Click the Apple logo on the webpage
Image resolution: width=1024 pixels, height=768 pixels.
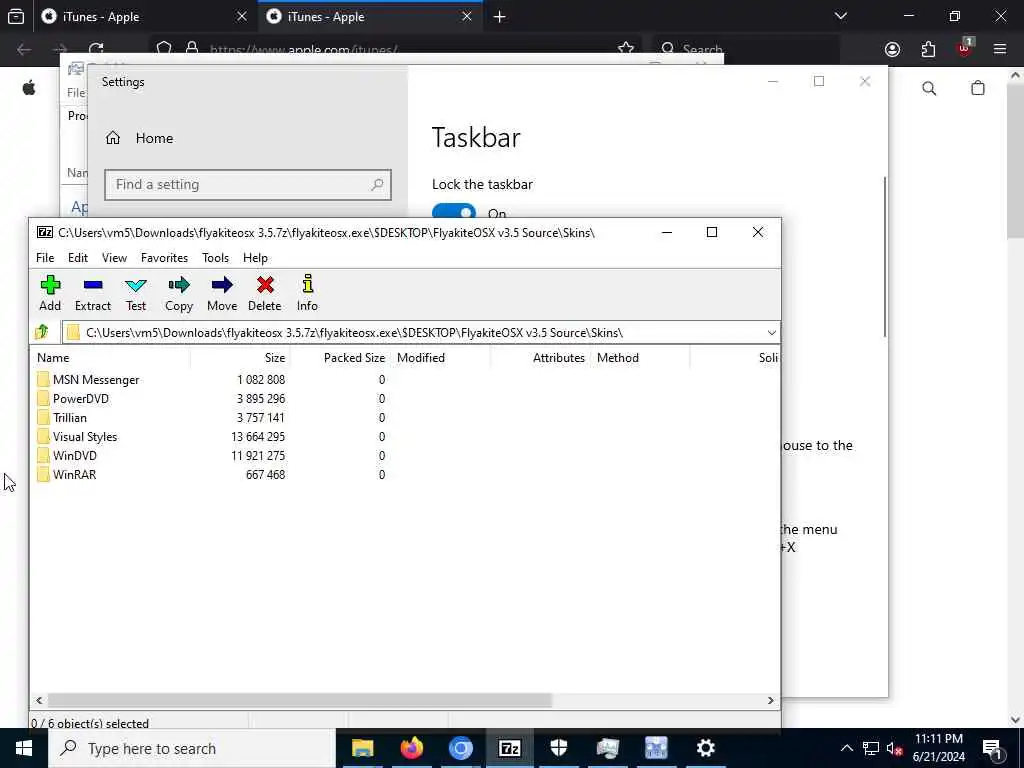29,88
